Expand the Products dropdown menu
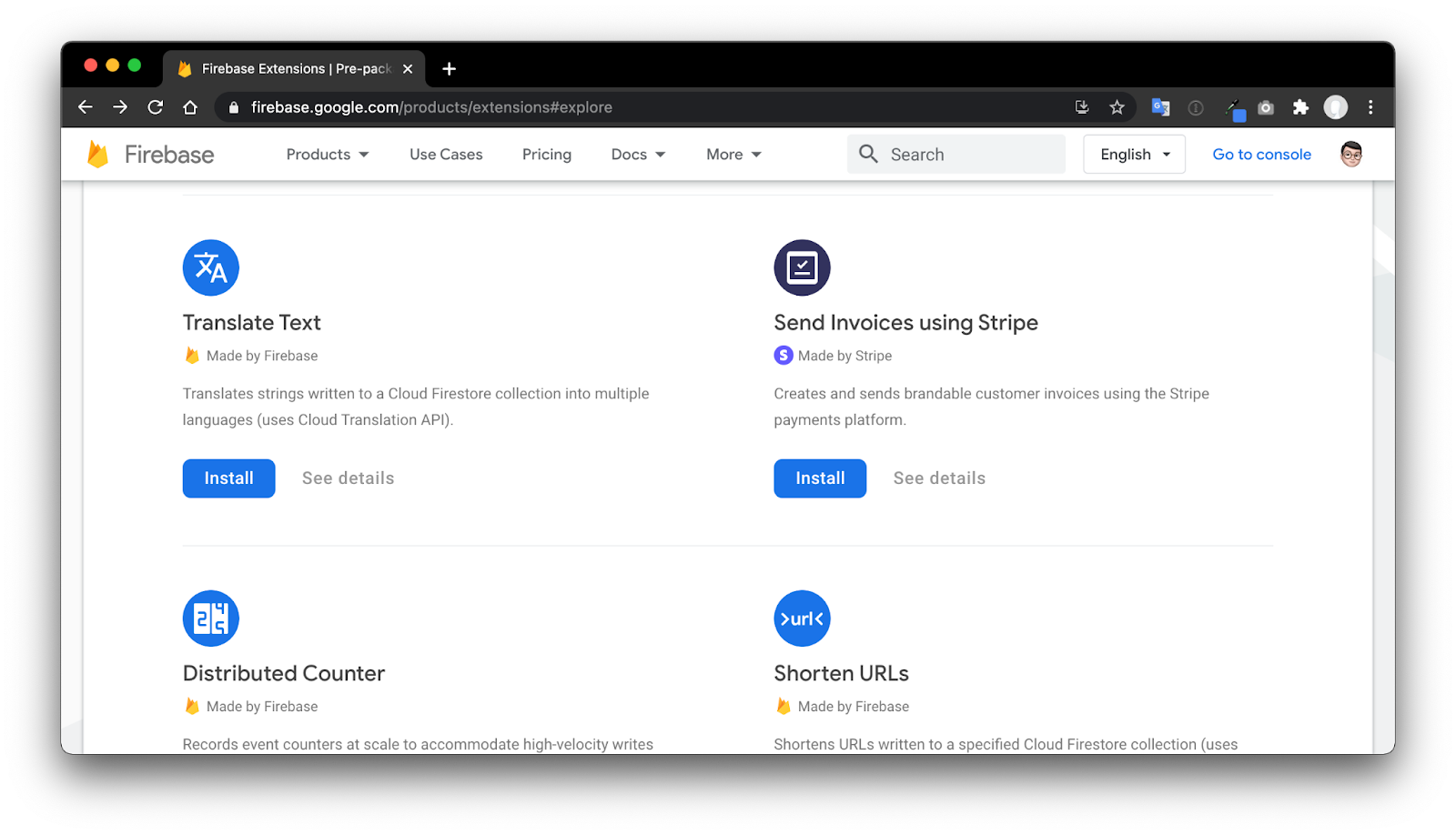Image resolution: width=1456 pixels, height=835 pixels. pos(328,154)
